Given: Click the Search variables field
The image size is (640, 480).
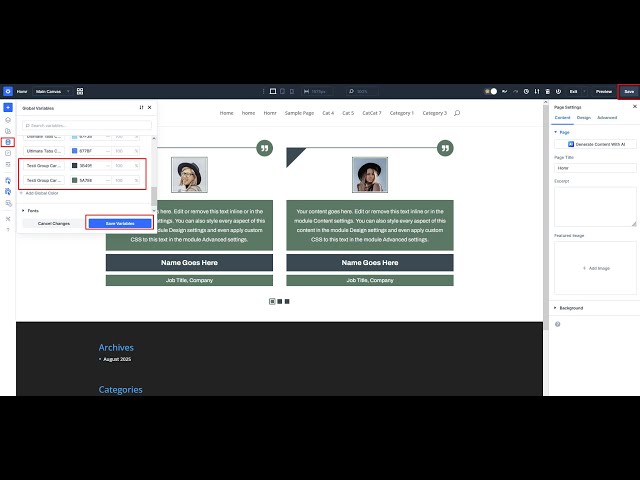Looking at the screenshot, I should 87,125.
